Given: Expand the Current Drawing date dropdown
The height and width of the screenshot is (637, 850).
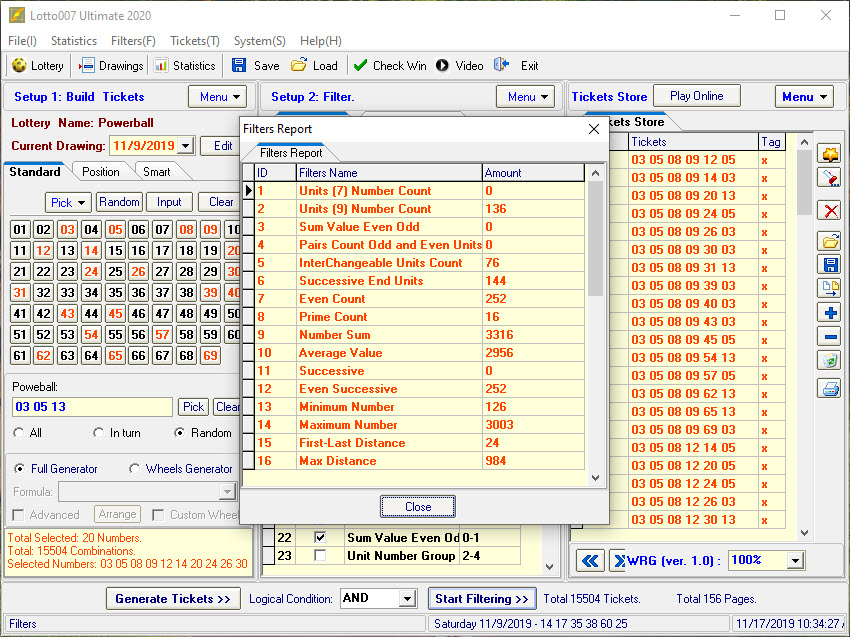Looking at the screenshot, I should [x=186, y=146].
